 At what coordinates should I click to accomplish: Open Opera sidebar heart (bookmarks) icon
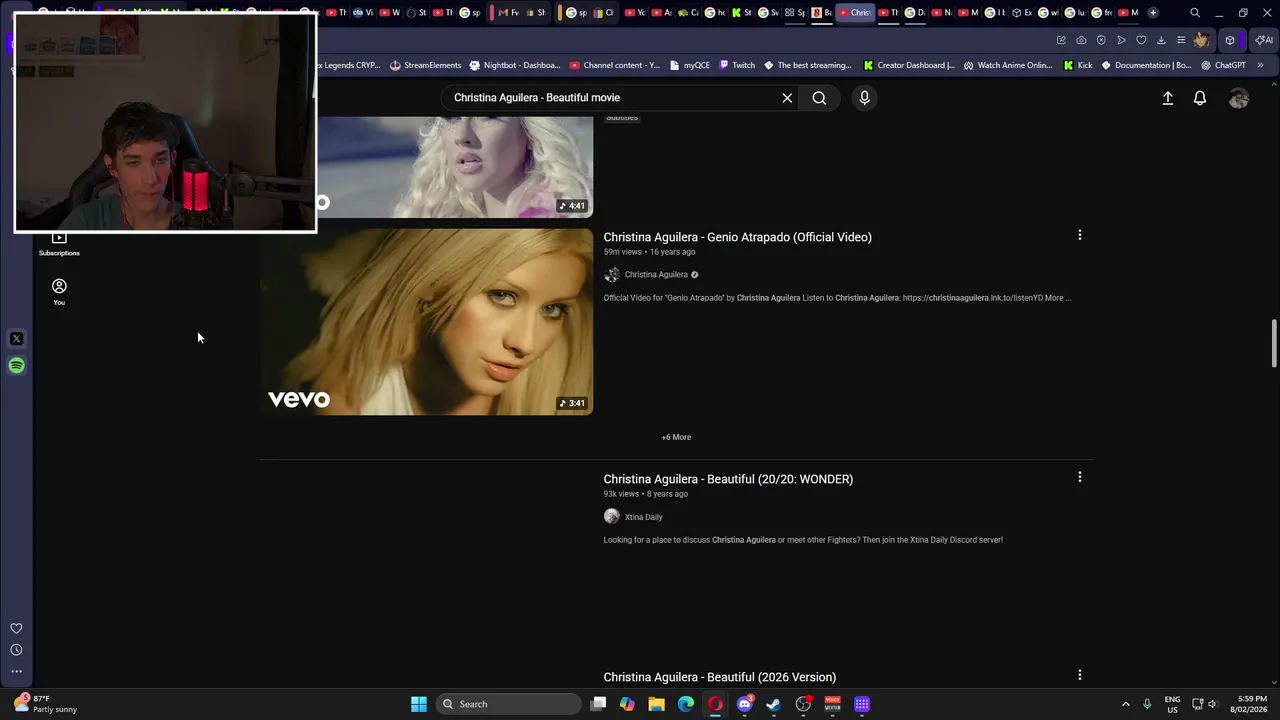(16, 628)
